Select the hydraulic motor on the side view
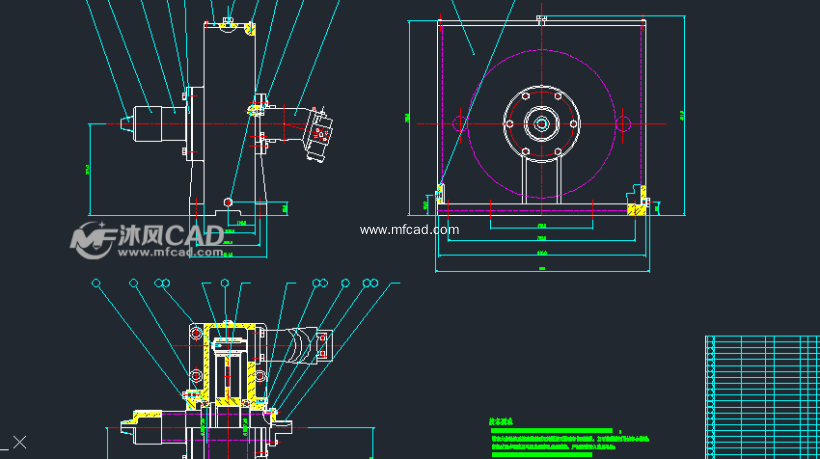This screenshot has width=820, height=459. 321,130
